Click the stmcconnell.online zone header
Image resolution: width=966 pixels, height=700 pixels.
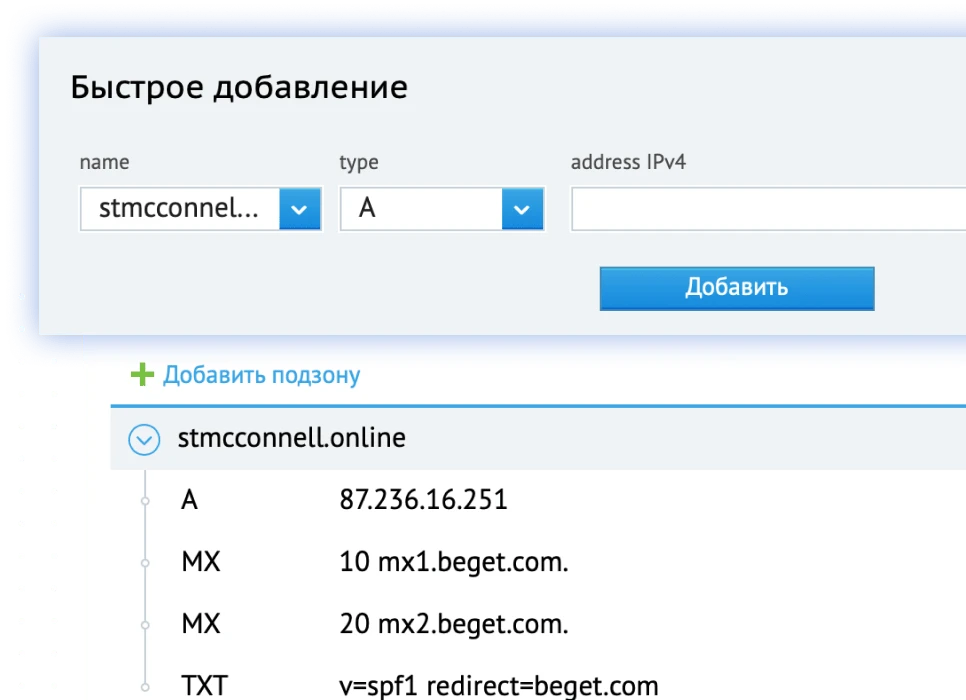coord(290,438)
